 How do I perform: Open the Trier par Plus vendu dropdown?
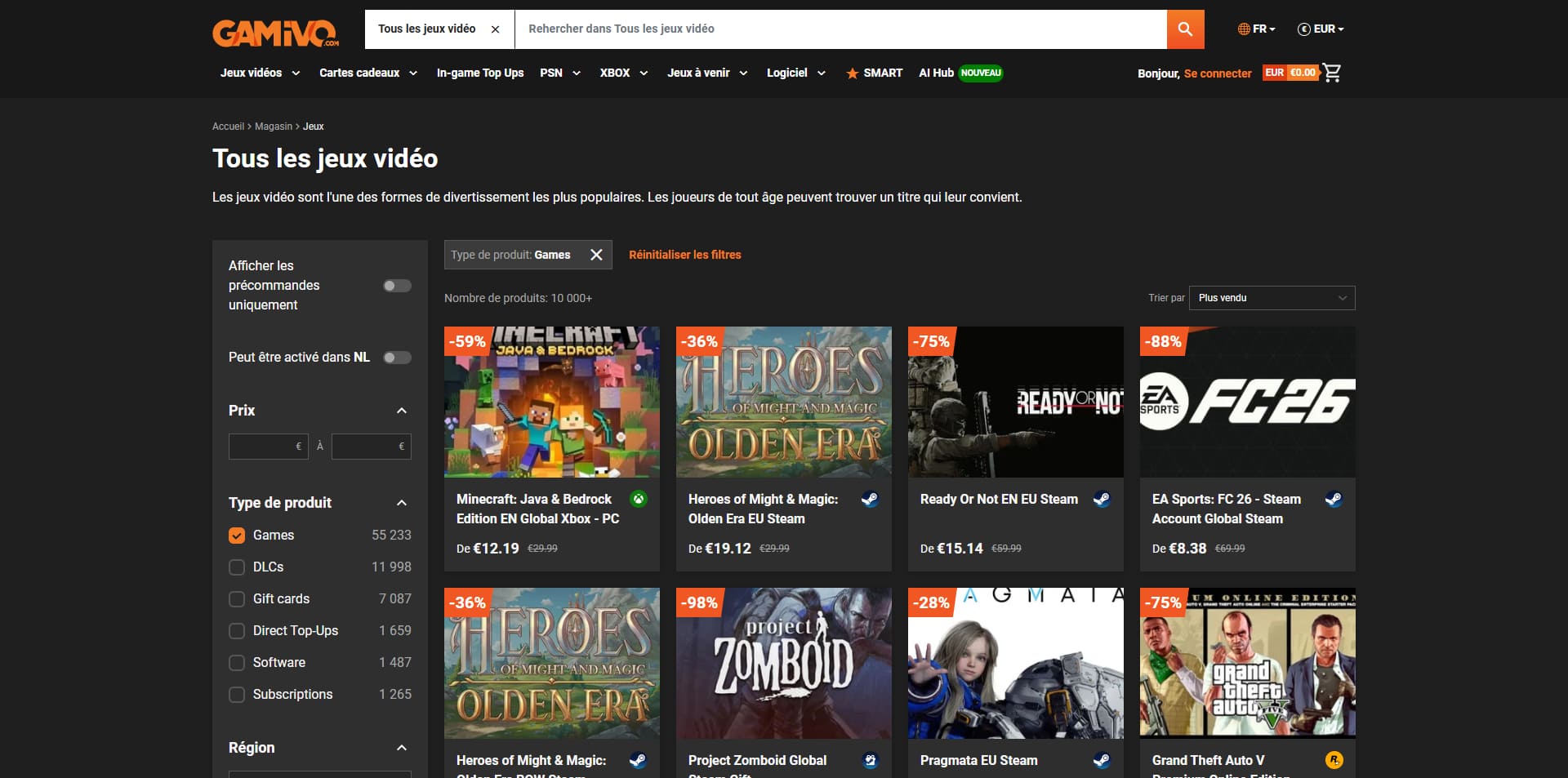pos(1272,298)
